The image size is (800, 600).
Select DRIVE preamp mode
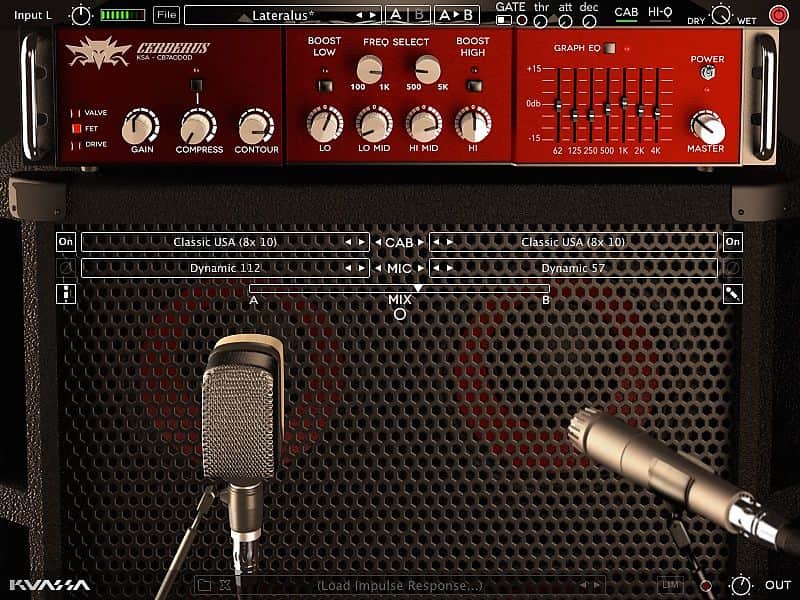click(x=89, y=144)
